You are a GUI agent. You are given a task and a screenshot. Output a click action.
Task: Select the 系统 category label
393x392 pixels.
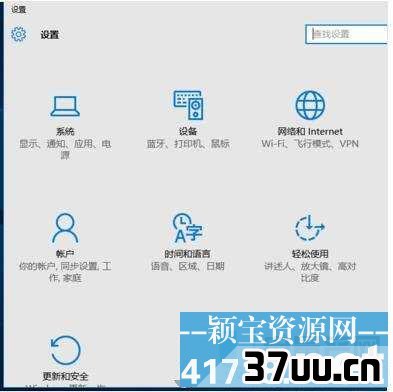coord(65,132)
